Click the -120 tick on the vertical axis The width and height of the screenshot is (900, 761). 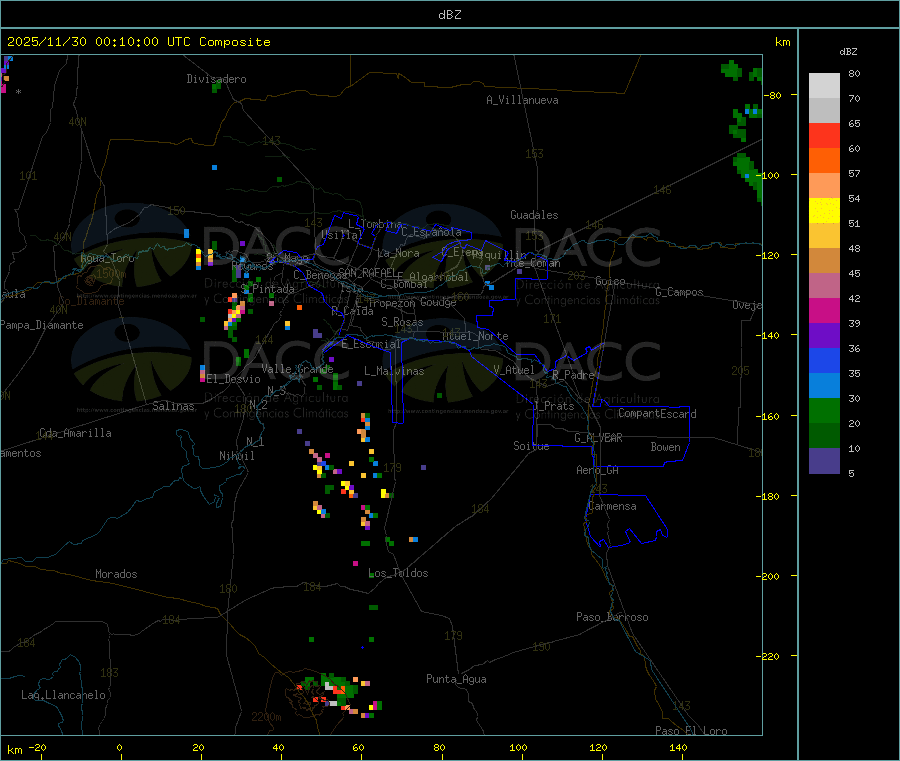coord(770,255)
